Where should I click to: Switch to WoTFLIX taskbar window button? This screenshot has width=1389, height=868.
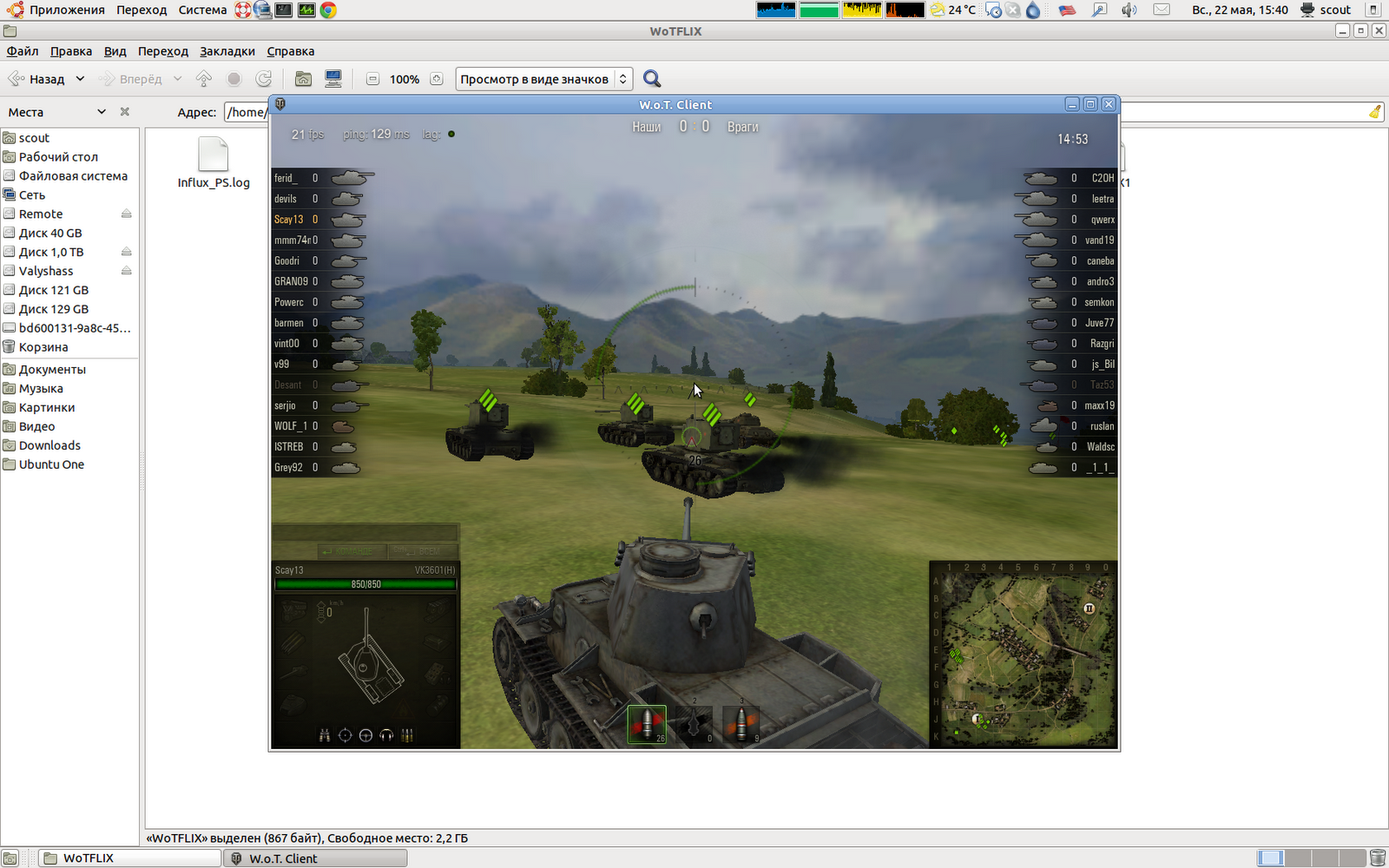(x=130, y=858)
